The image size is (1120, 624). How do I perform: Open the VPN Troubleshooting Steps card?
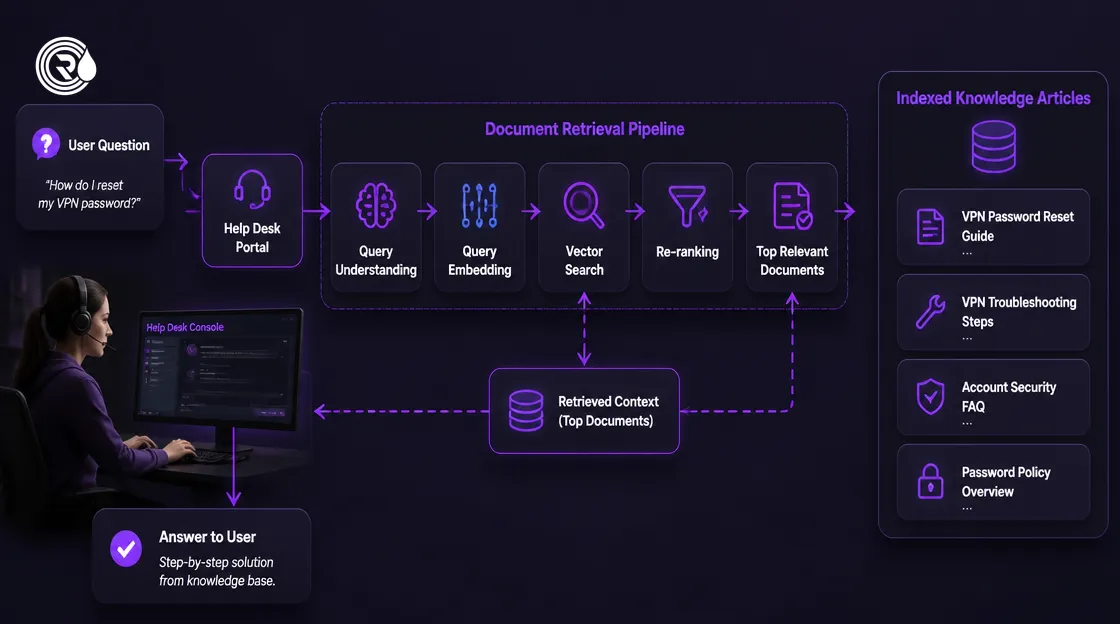pyautogui.click(x=994, y=312)
